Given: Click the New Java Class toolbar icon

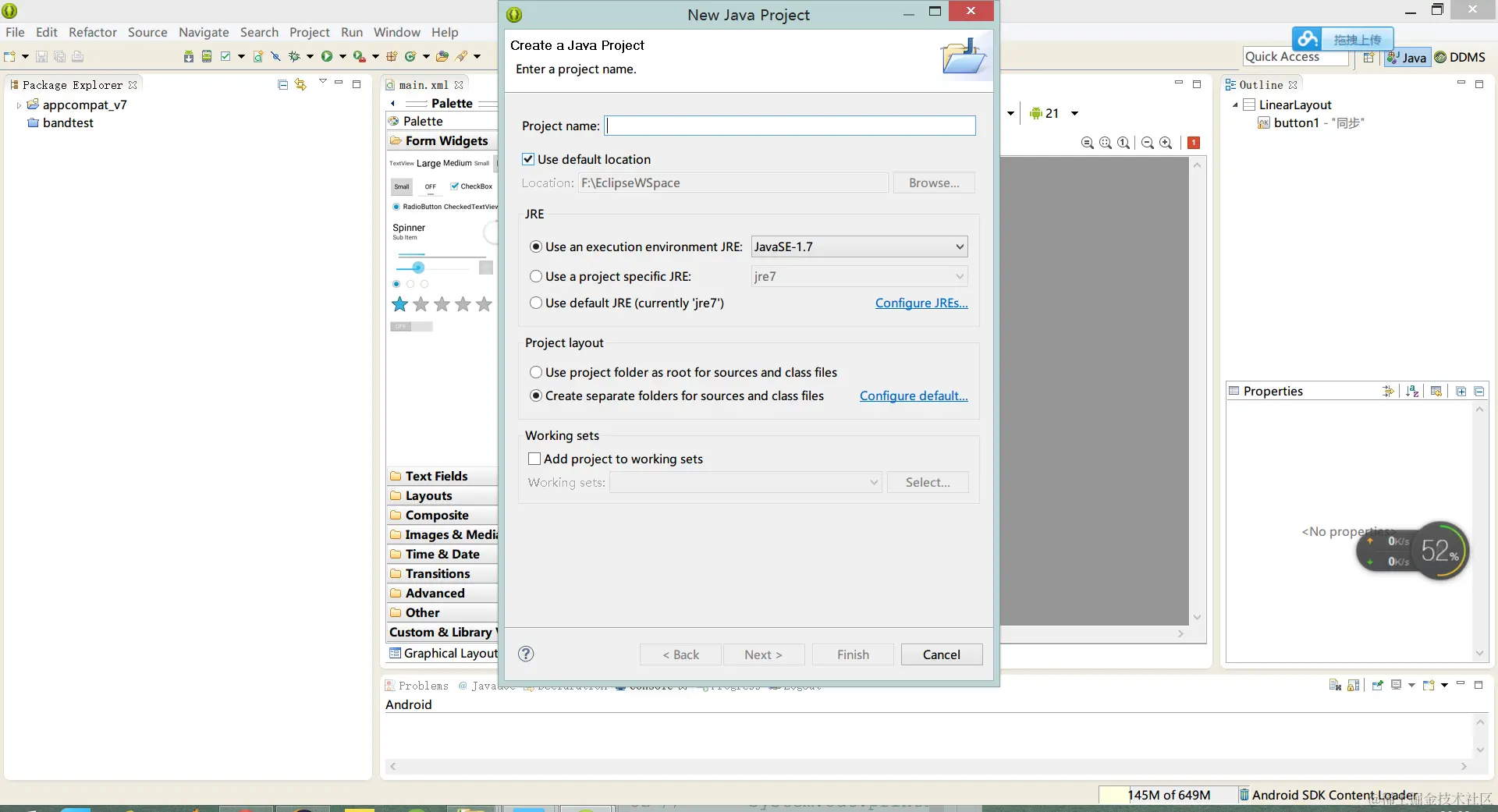Looking at the screenshot, I should coord(410,56).
